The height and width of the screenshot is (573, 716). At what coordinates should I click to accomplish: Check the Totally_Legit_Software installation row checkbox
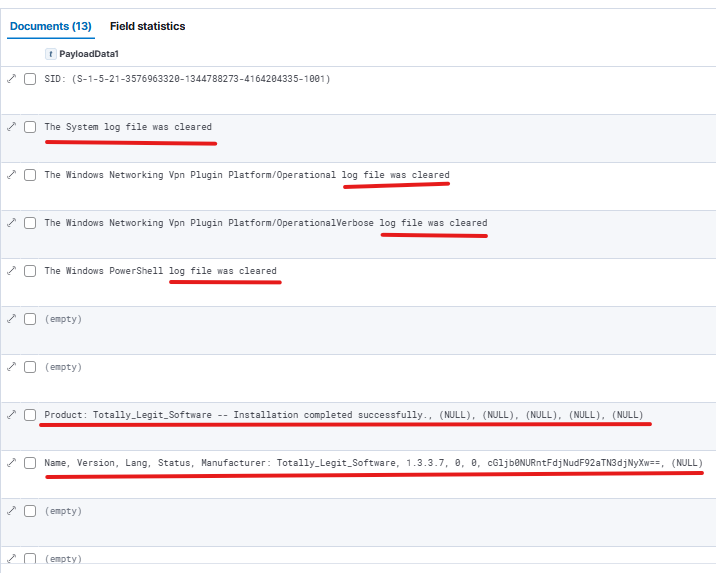30,414
